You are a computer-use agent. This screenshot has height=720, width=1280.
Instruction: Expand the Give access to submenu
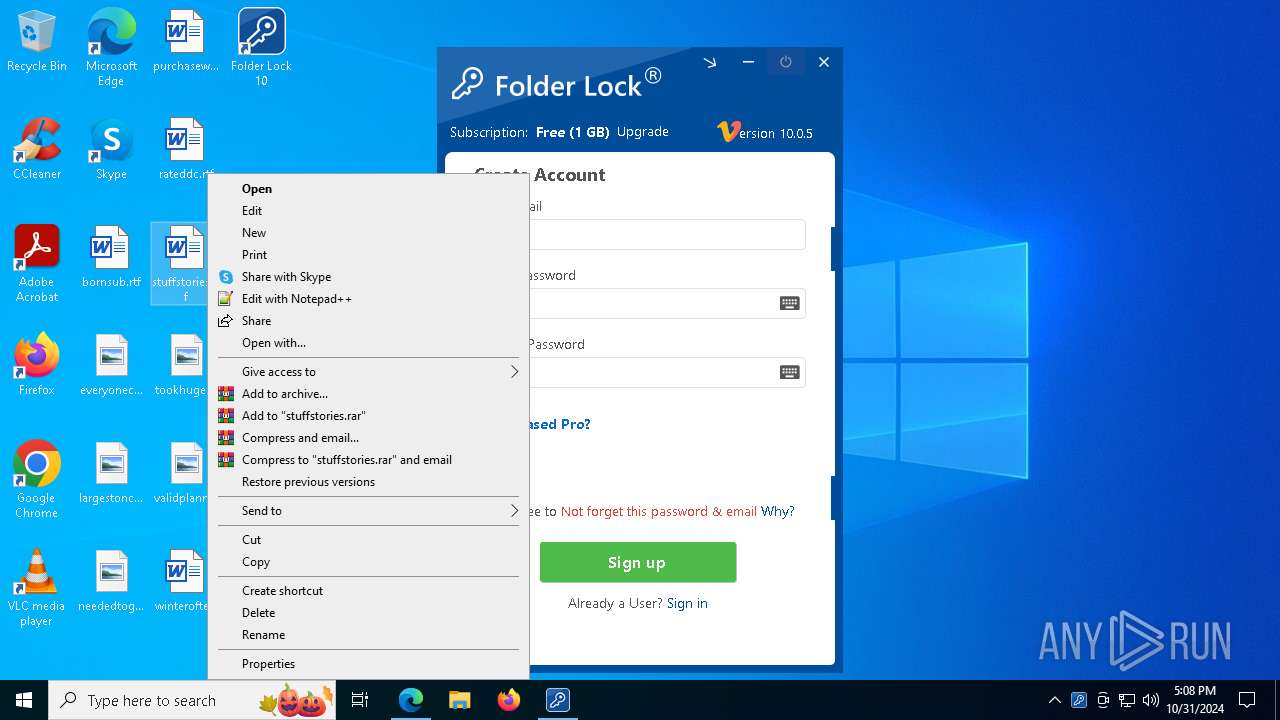(368, 372)
